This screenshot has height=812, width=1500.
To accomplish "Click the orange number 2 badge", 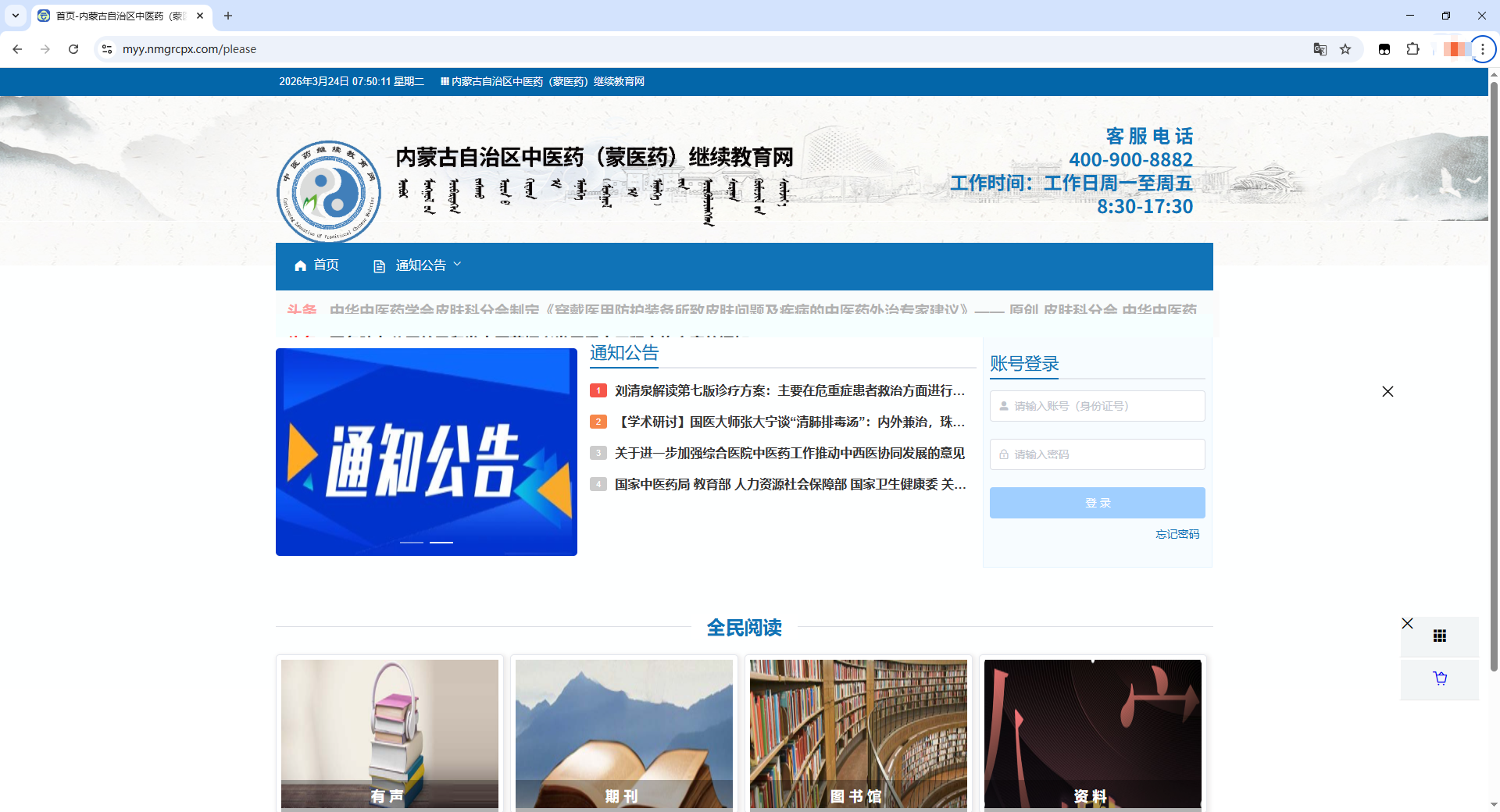I will click(598, 422).
